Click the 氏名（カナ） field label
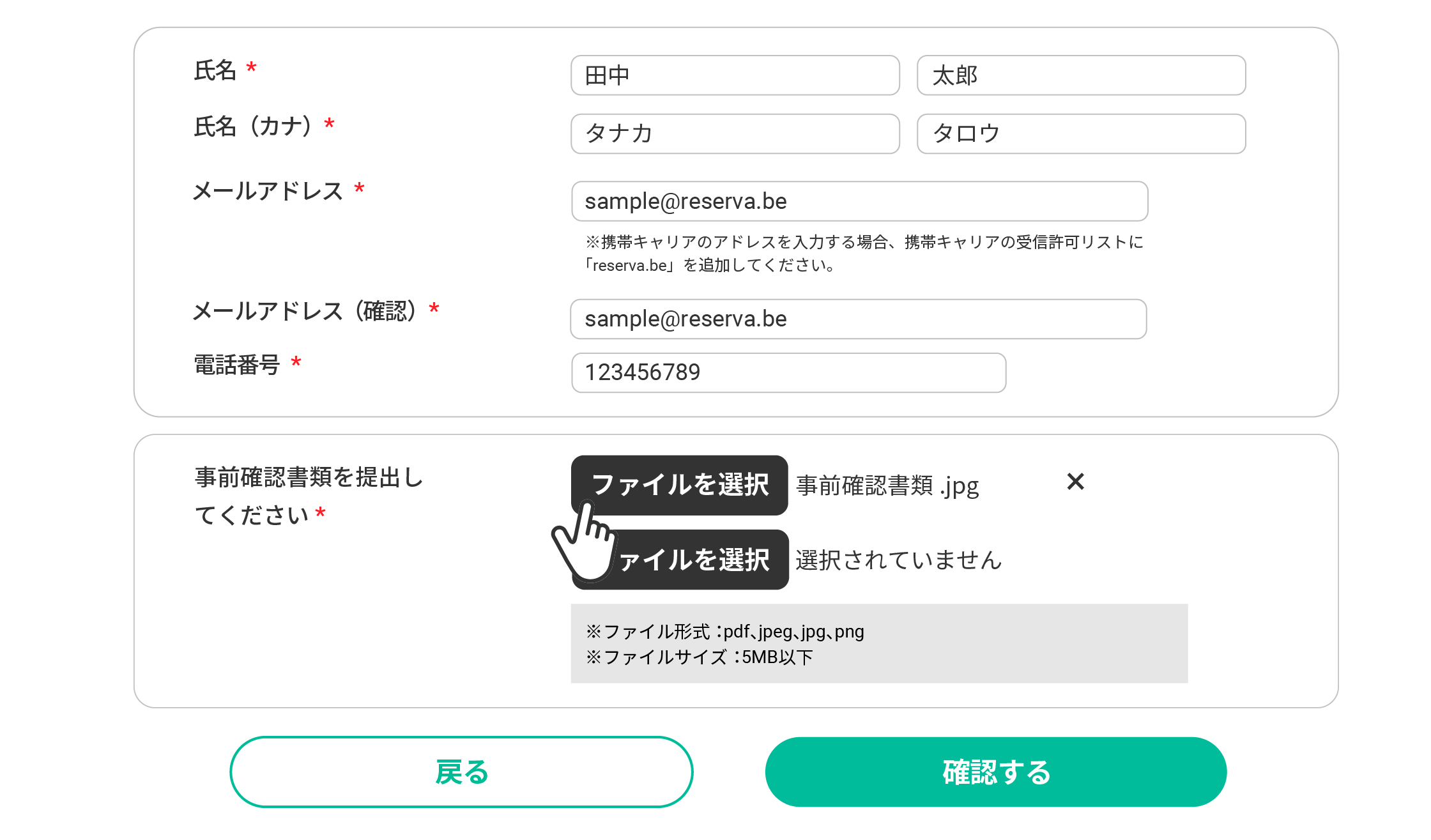The image size is (1431, 840). [253, 126]
